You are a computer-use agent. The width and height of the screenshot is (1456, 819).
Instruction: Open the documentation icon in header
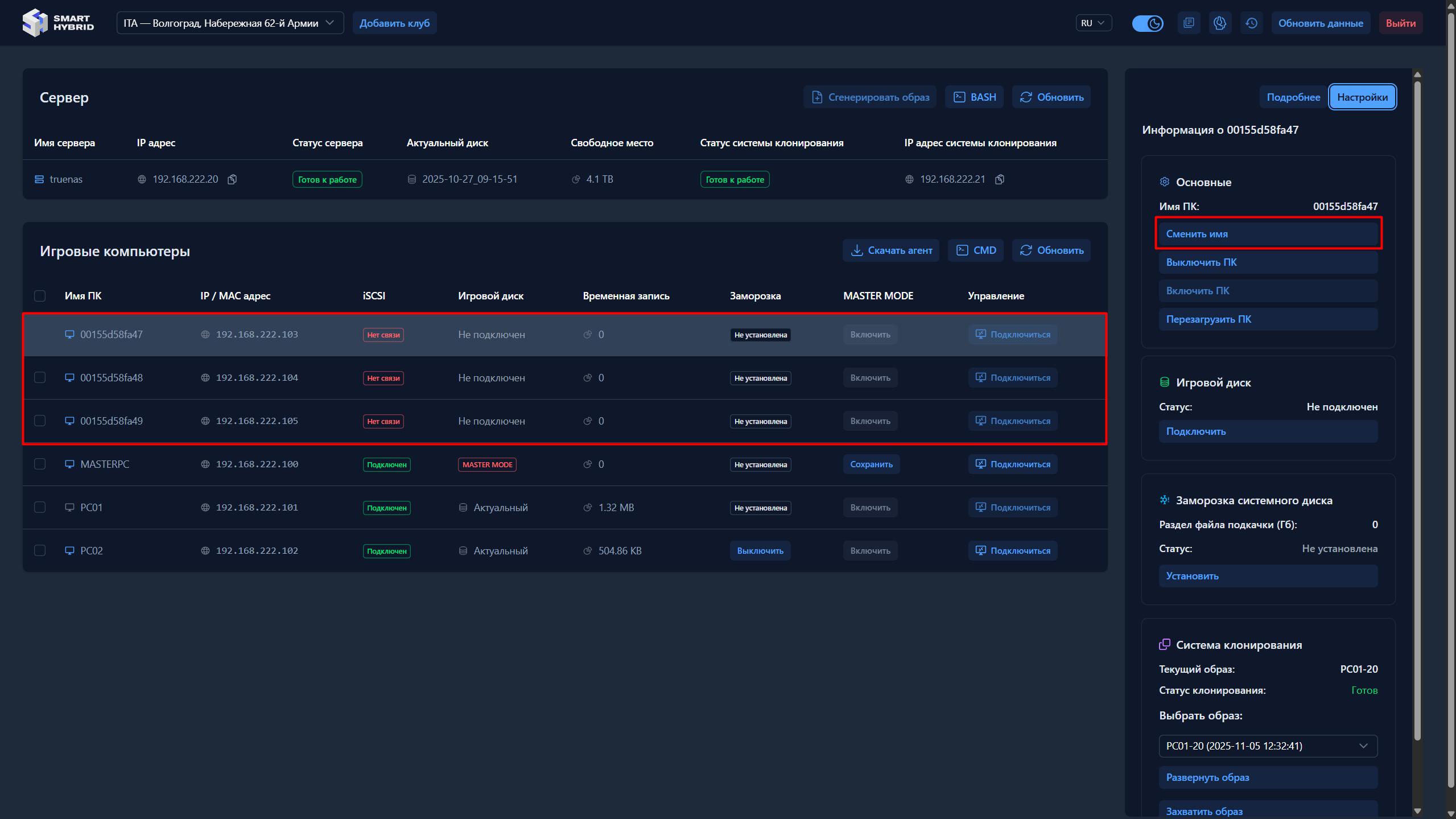pos(1189,23)
